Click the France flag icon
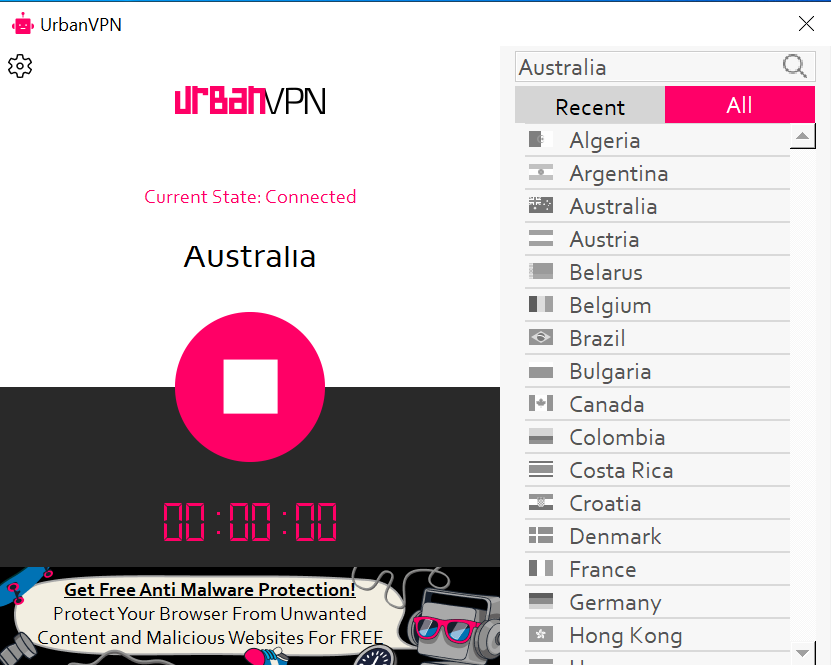Screen dimensions: 831x665 (541, 569)
